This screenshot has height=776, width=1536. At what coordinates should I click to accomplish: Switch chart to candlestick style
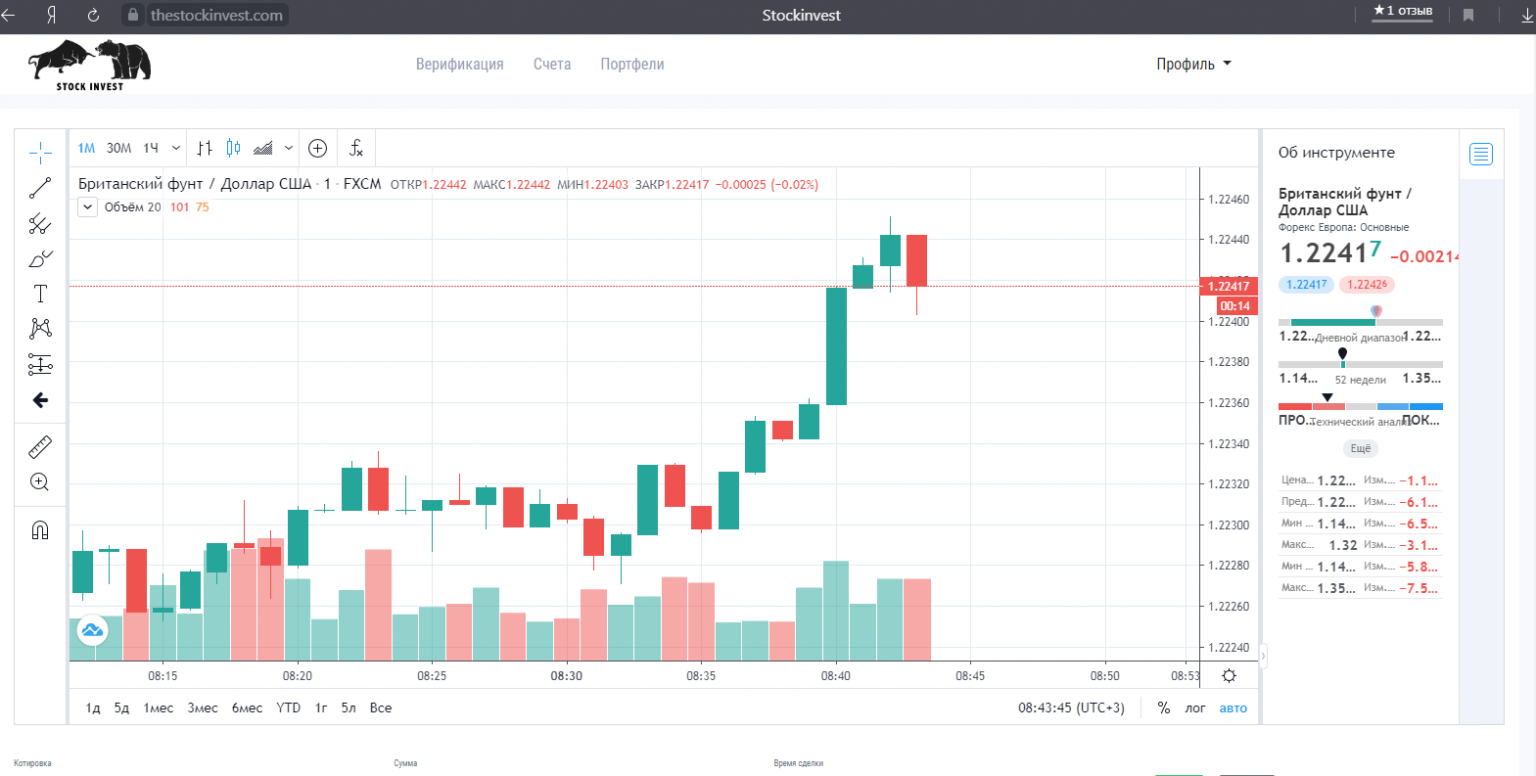click(x=233, y=148)
